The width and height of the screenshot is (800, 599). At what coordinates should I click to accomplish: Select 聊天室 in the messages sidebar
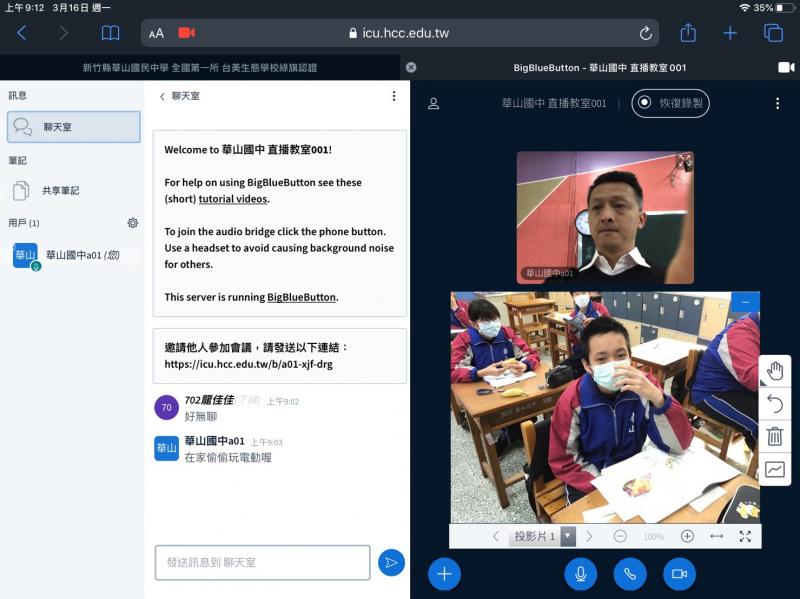pyautogui.click(x=73, y=127)
